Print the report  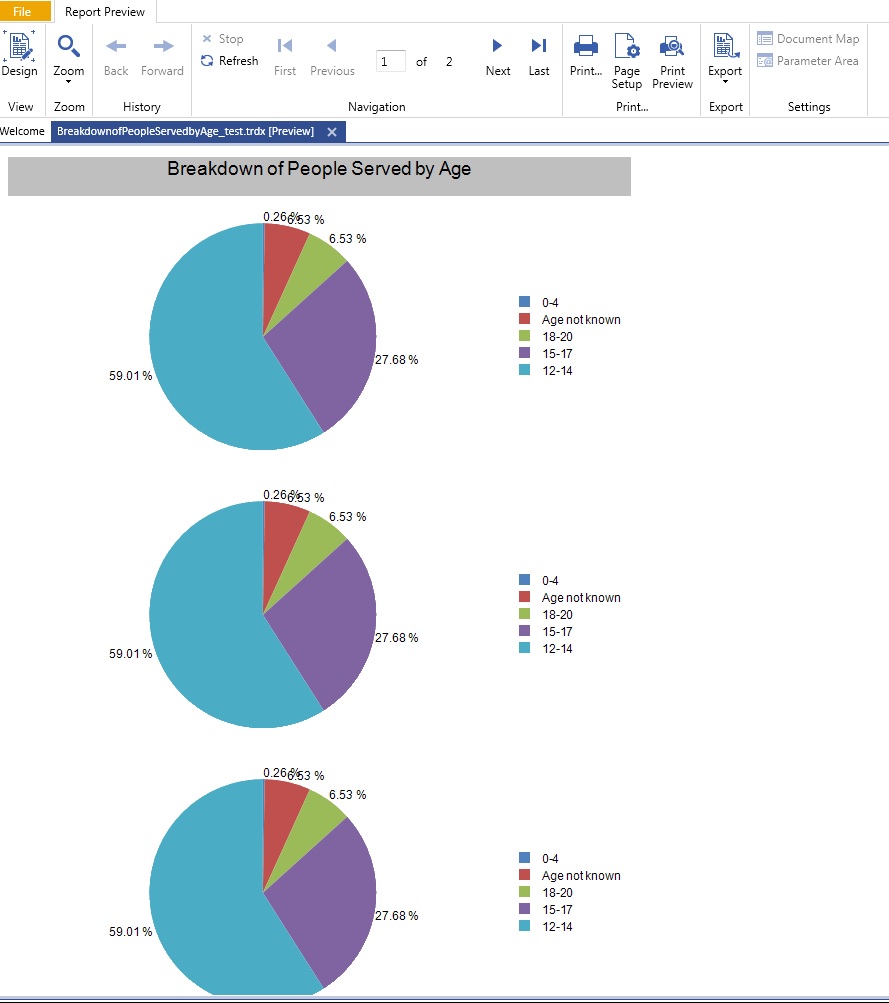click(586, 56)
